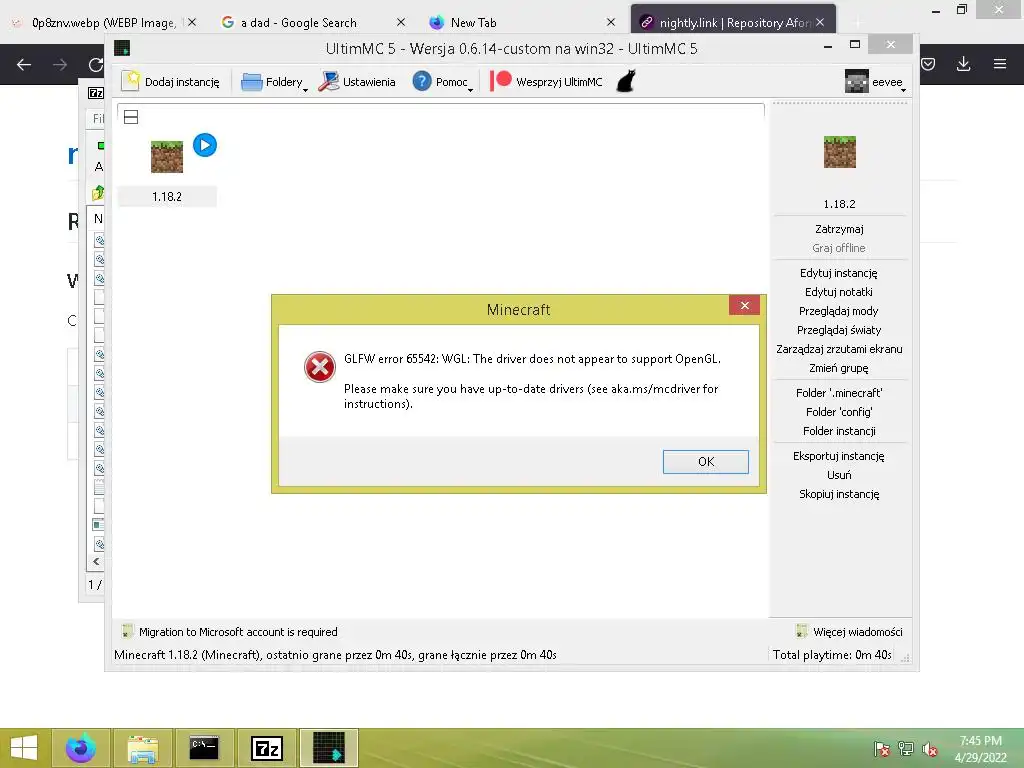
Task: Click Edytuj notatki
Action: [839, 292]
